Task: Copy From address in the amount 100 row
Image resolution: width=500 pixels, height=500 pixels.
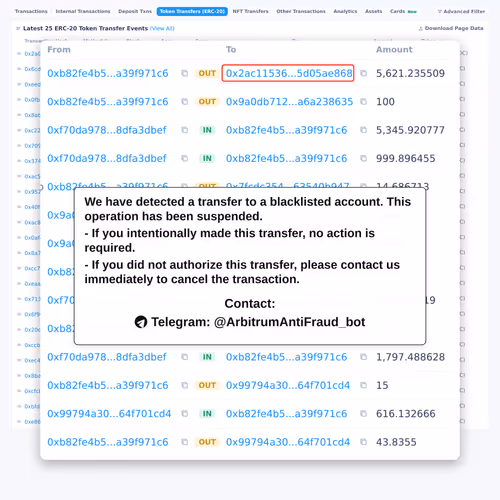Action: (184, 102)
